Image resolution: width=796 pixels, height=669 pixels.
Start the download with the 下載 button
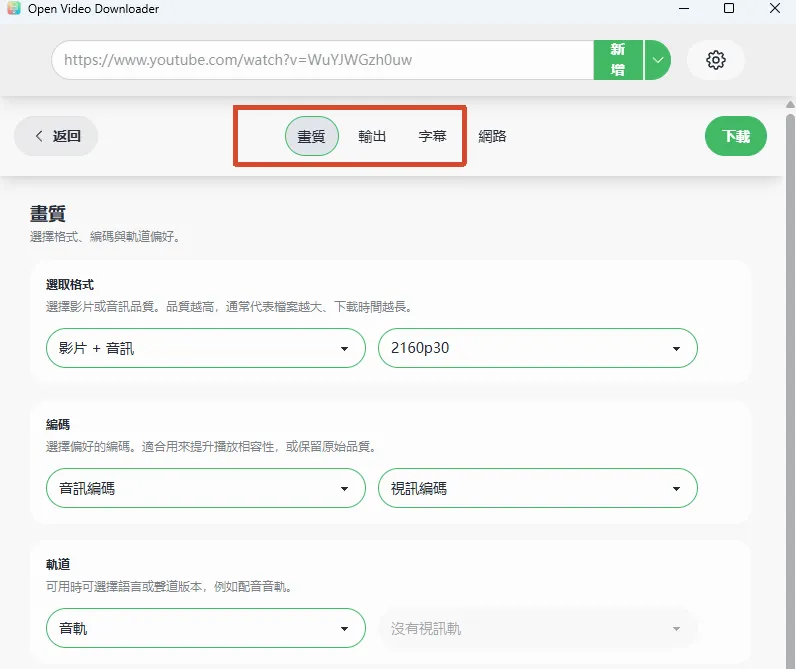point(736,136)
